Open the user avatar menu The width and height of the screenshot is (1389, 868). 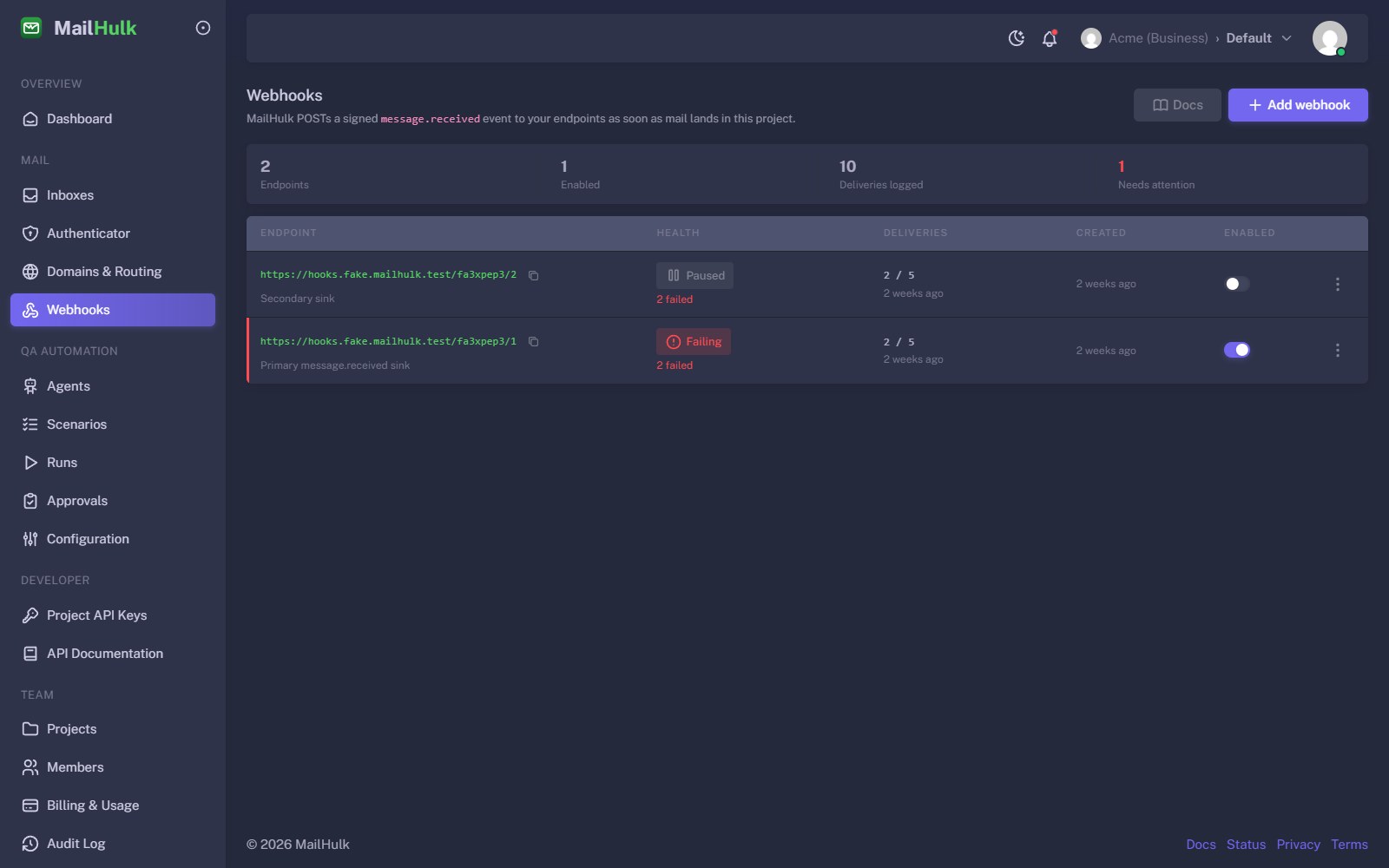(1329, 38)
